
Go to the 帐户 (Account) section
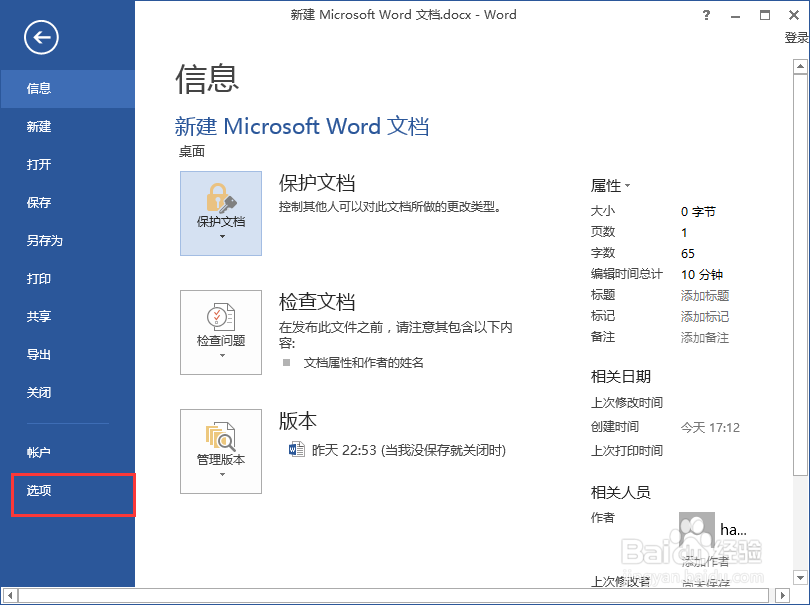[39, 452]
